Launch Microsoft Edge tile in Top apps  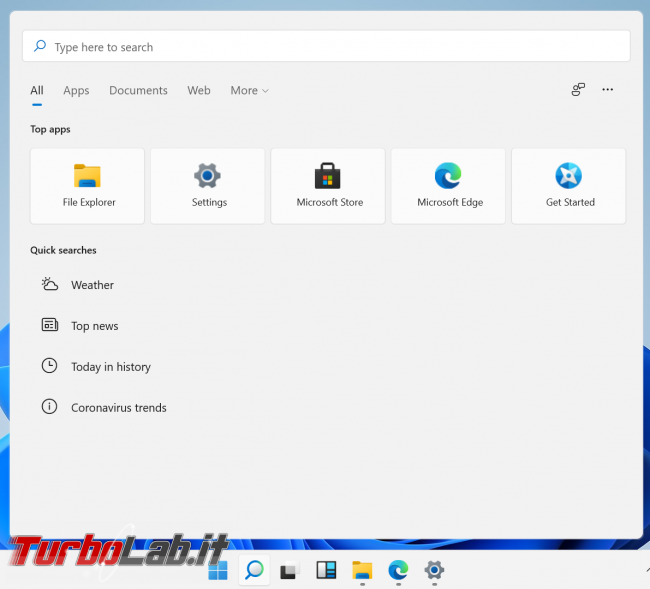coord(449,186)
